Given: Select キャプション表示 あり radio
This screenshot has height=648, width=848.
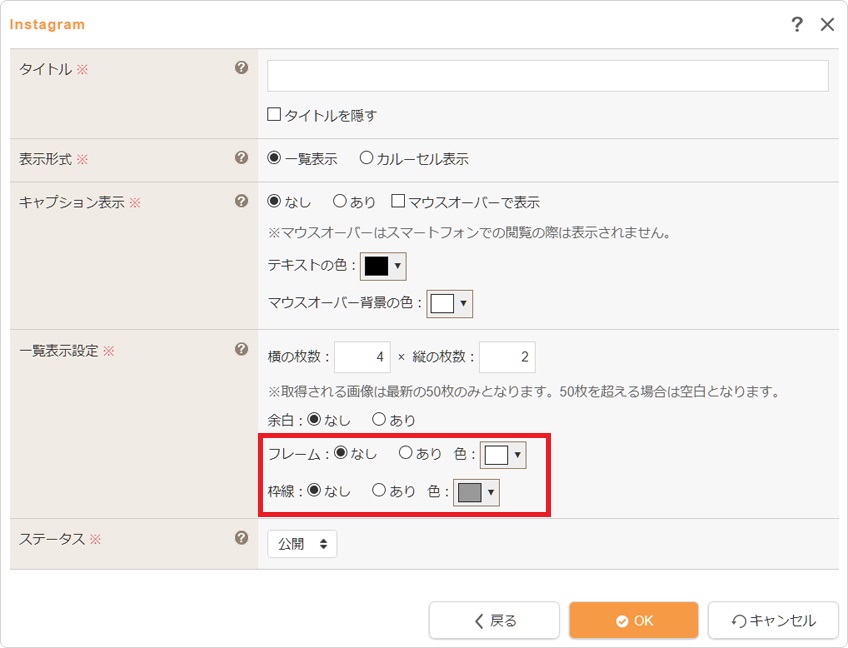Looking at the screenshot, I should (x=340, y=201).
